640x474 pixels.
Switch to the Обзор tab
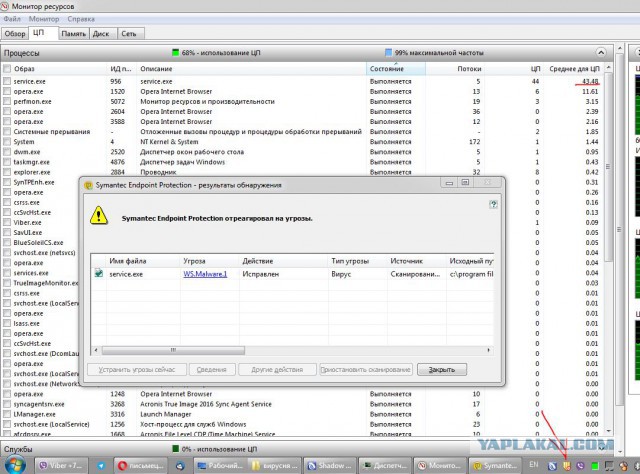click(x=15, y=34)
